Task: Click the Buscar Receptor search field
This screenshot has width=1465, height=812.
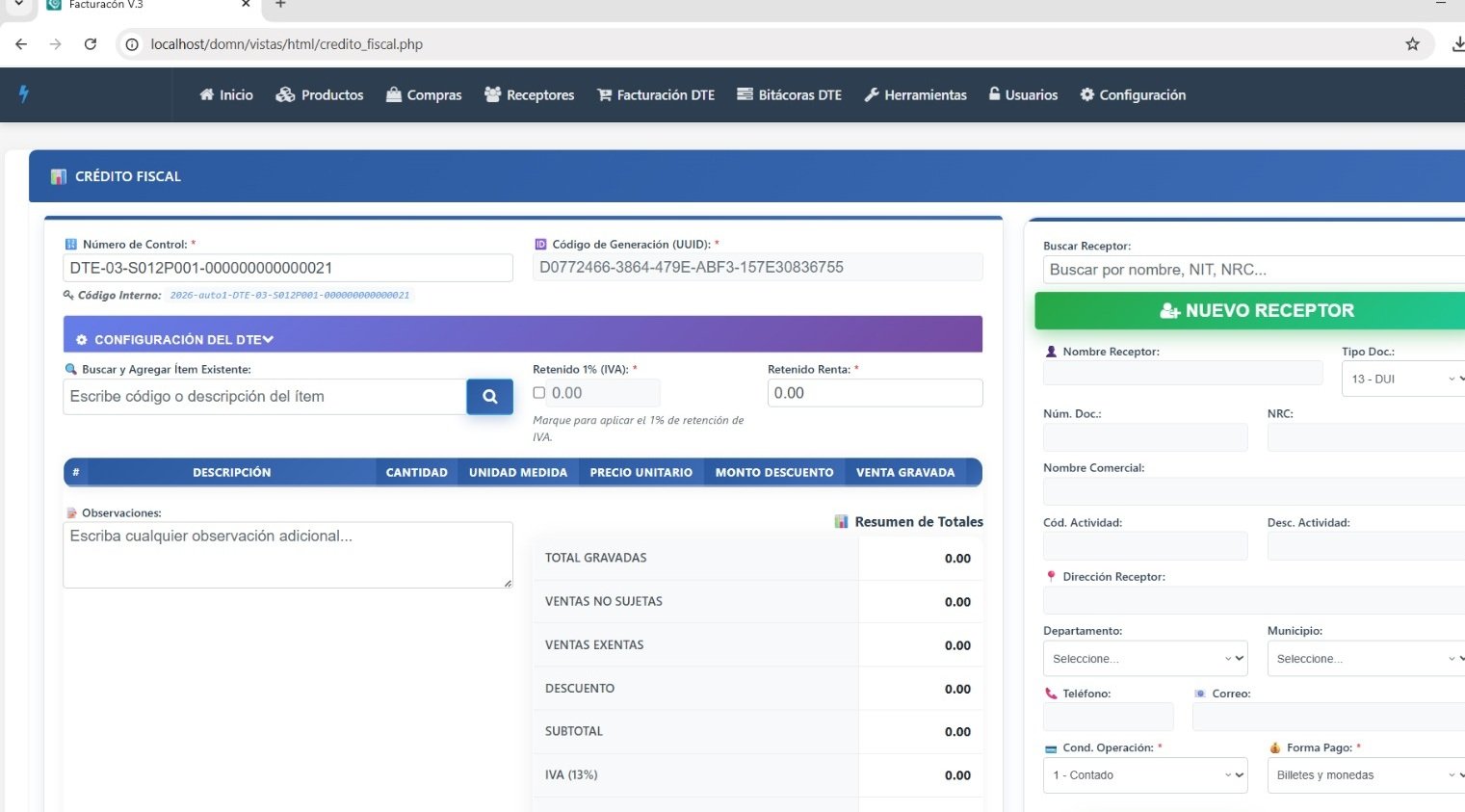Action: coord(1252,270)
